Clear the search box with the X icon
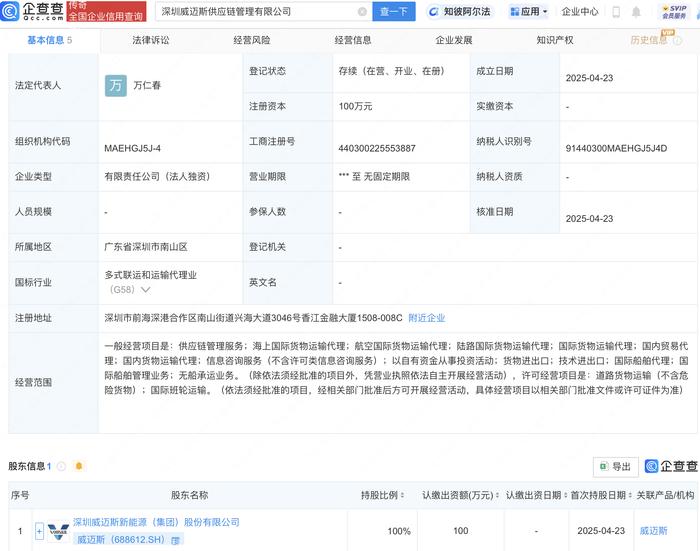Image resolution: width=700 pixels, height=551 pixels. click(362, 12)
